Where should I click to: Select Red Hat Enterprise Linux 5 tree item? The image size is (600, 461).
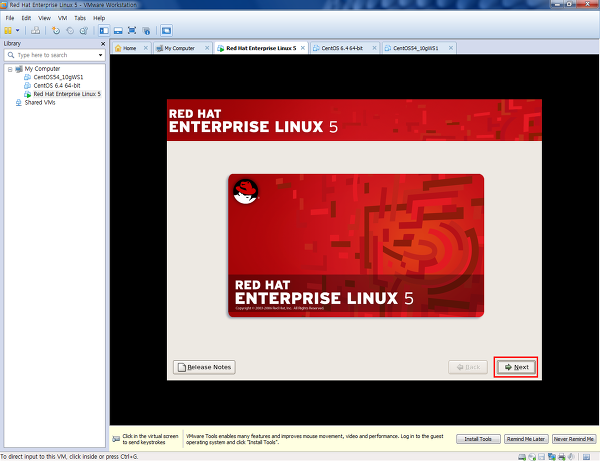pyautogui.click(x=67, y=94)
